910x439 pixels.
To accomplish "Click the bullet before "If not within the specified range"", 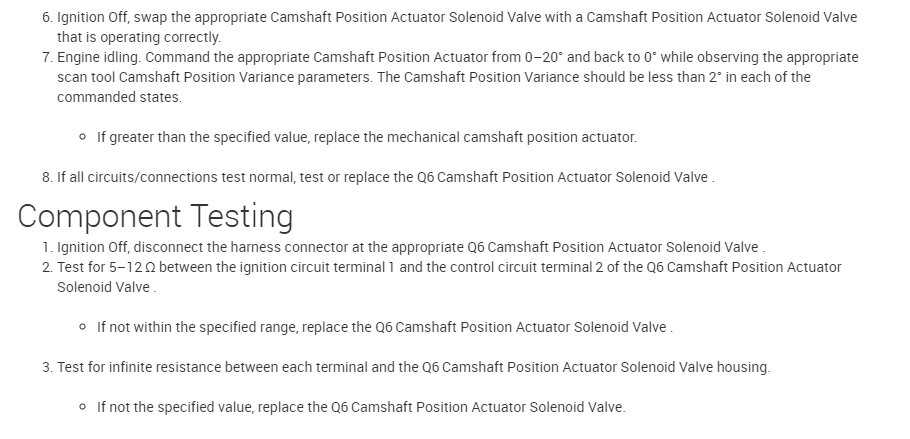I will click(x=82, y=327).
